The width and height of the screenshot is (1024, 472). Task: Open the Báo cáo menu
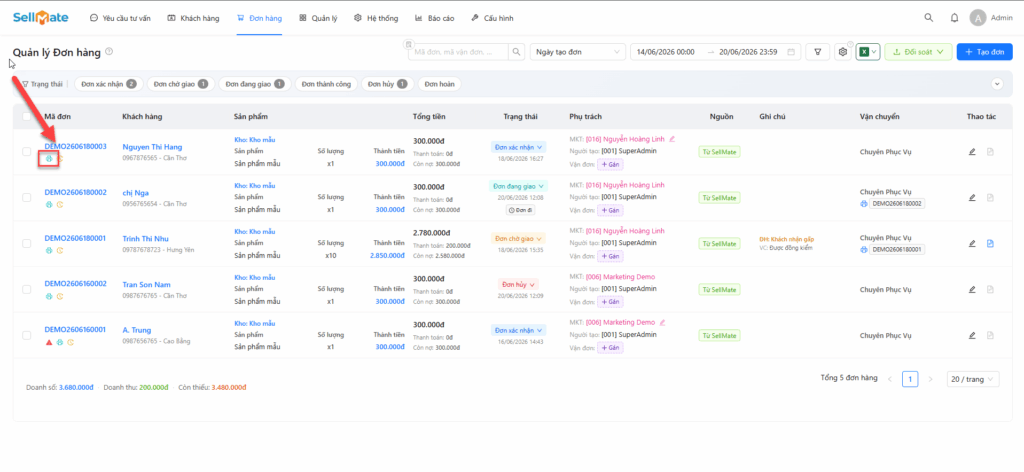click(x=434, y=18)
